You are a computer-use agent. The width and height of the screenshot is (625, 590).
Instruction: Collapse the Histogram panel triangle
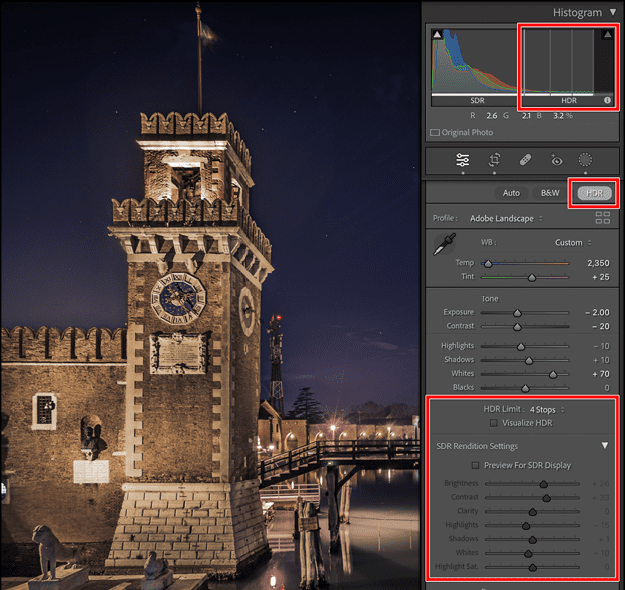tap(613, 12)
